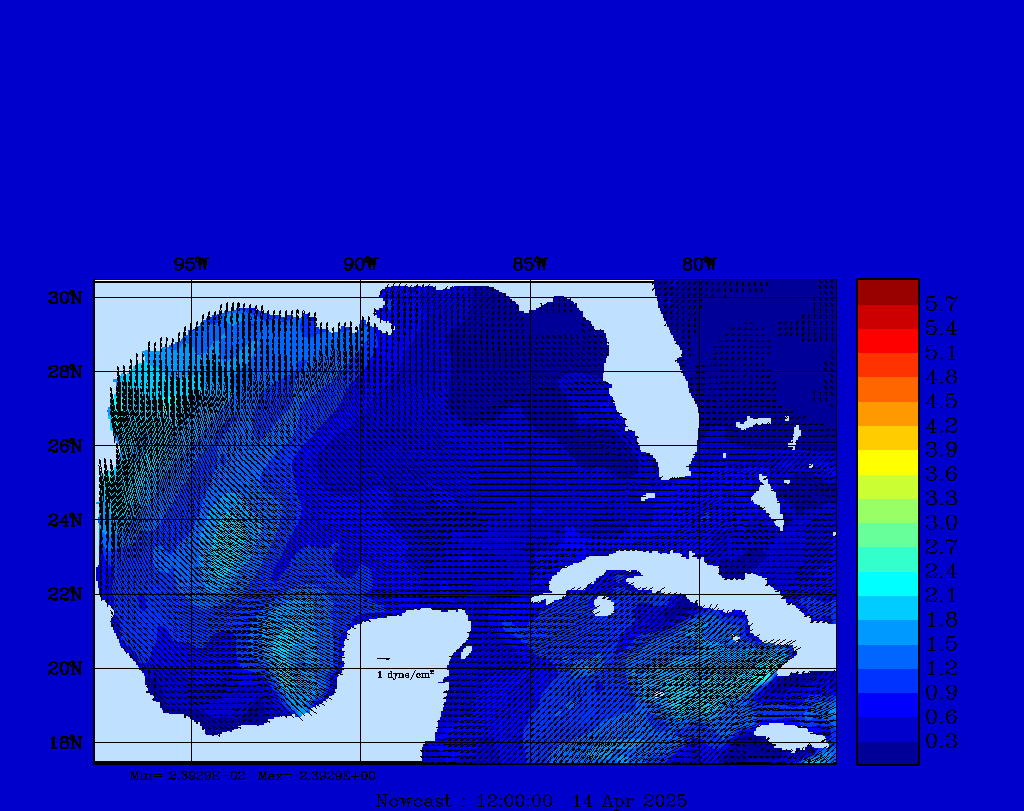Select the 28N latitude label
The image size is (1024, 811).
pyautogui.click(x=65, y=372)
